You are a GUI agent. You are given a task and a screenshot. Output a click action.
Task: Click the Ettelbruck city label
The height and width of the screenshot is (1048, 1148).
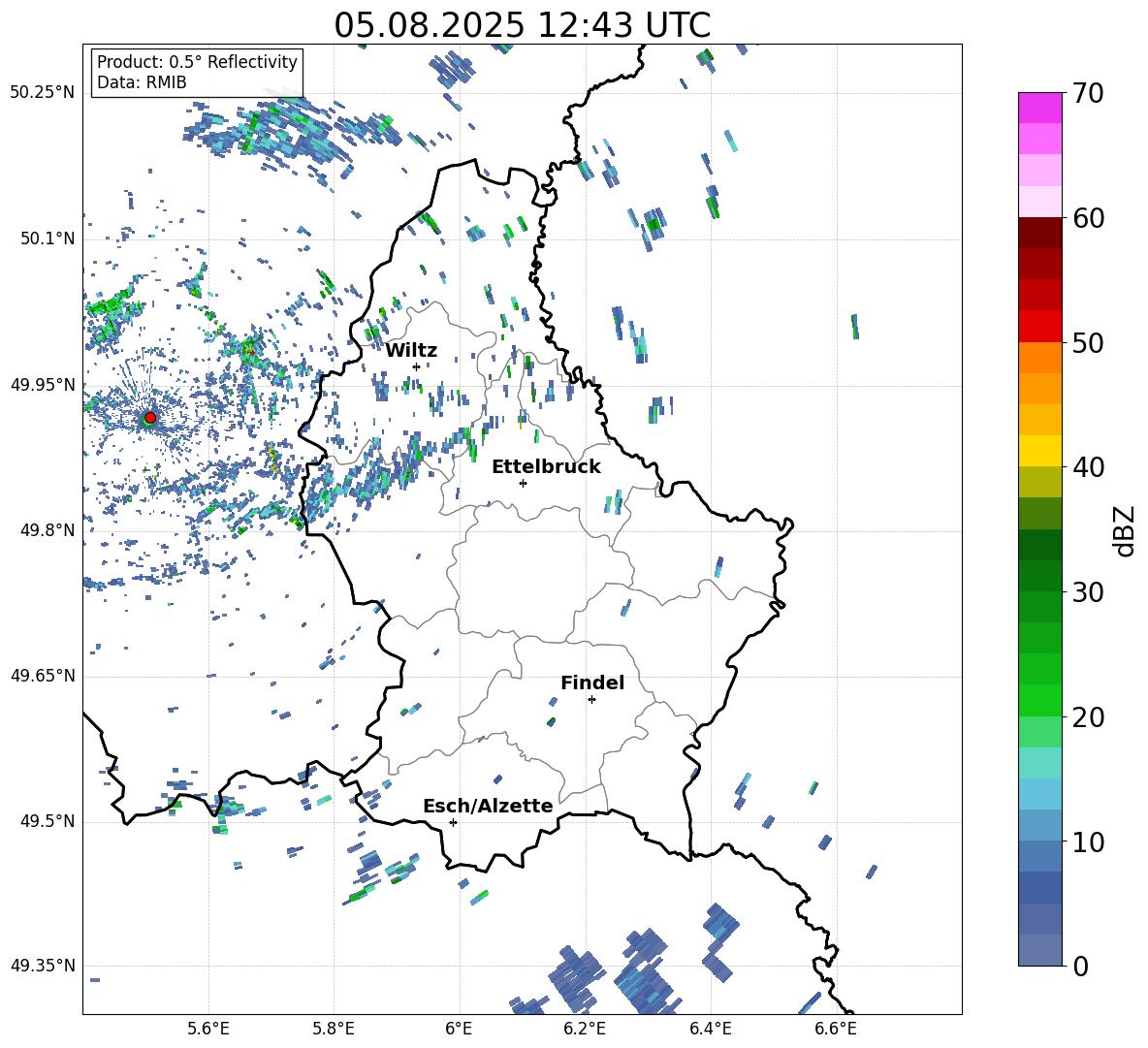coord(546,467)
